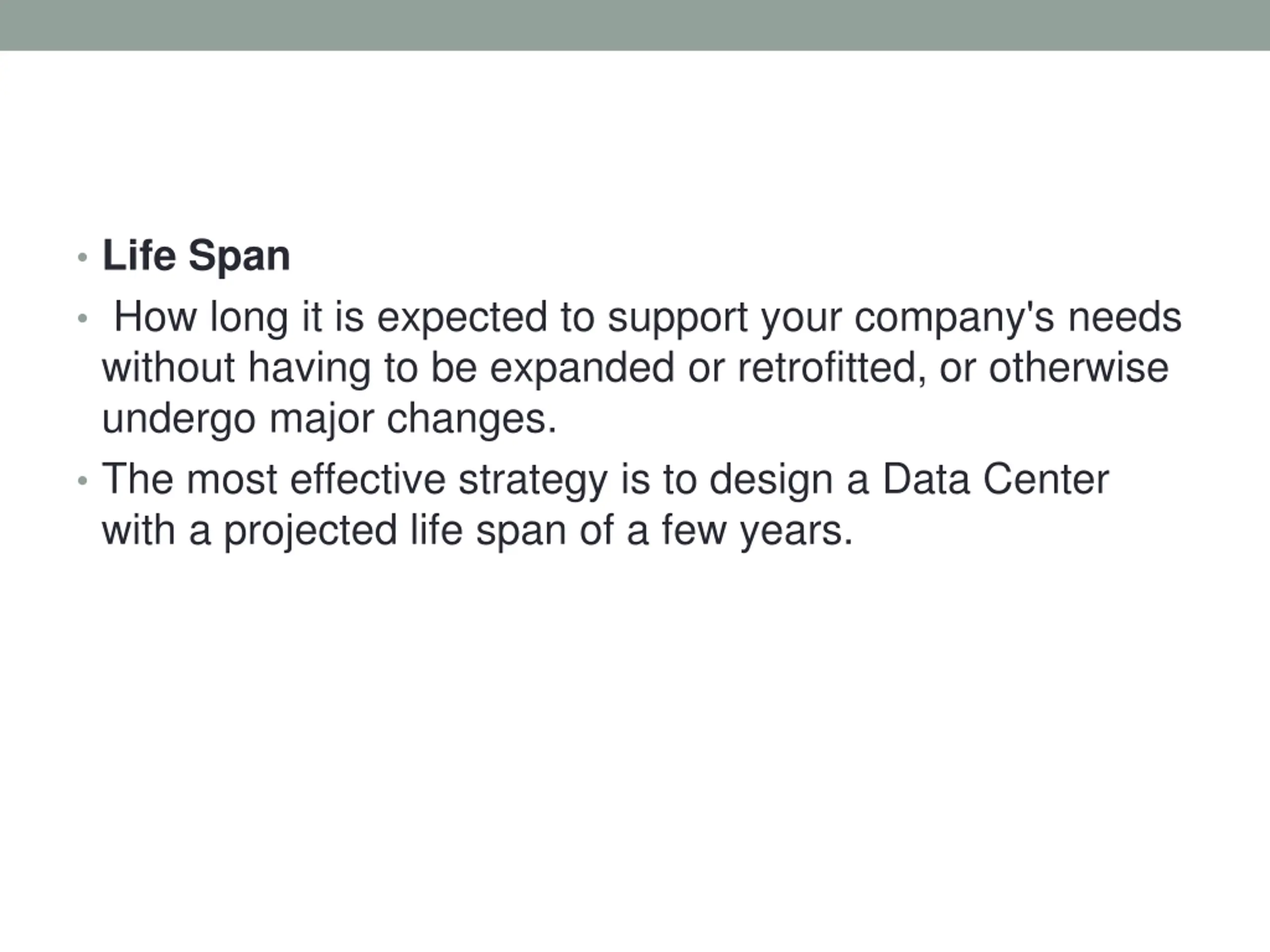Click the word "otherwise" in the text

[x=1078, y=368]
